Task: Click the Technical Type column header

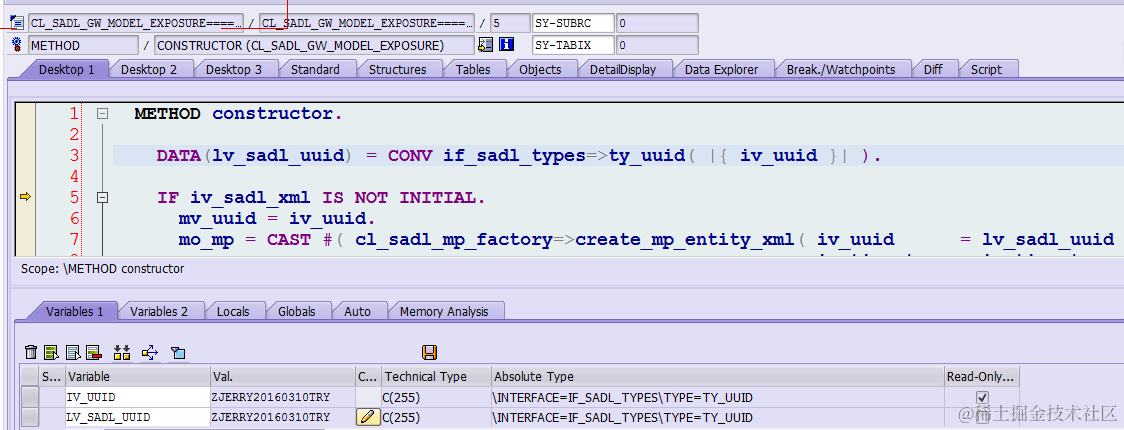Action: coord(437,376)
